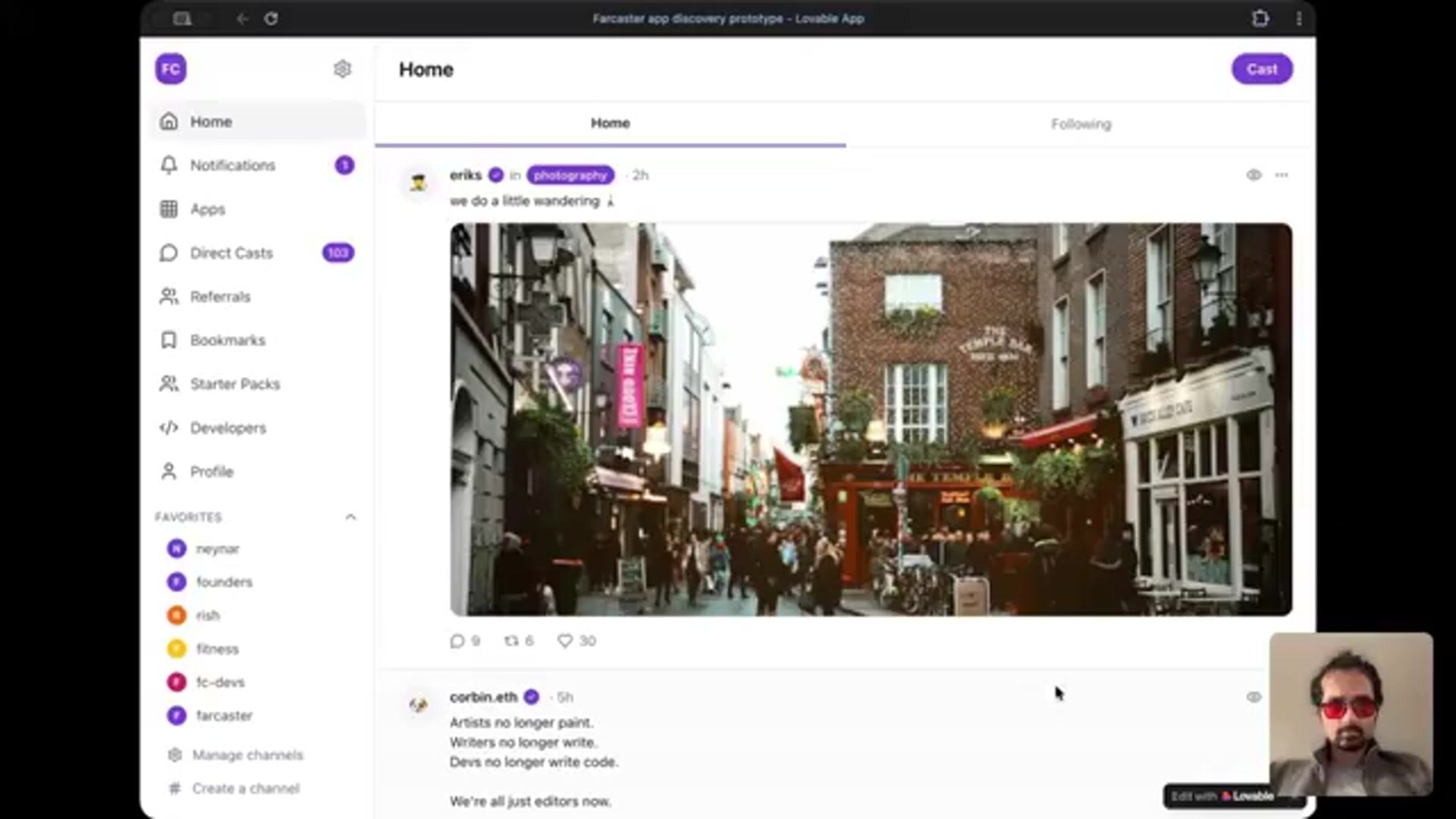Like eriks' wandering post
Image resolution: width=1456 pixels, height=819 pixels.
click(x=565, y=641)
